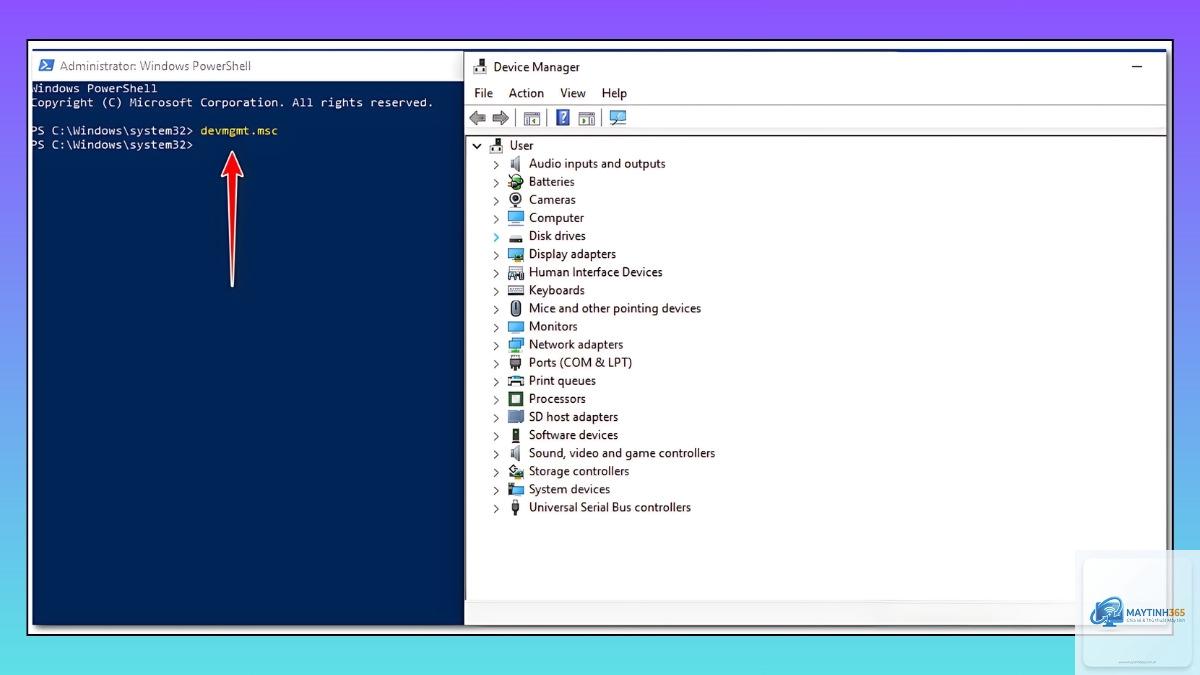Expand the Universal Serial Bus controllers node
1200x675 pixels.
(496, 508)
